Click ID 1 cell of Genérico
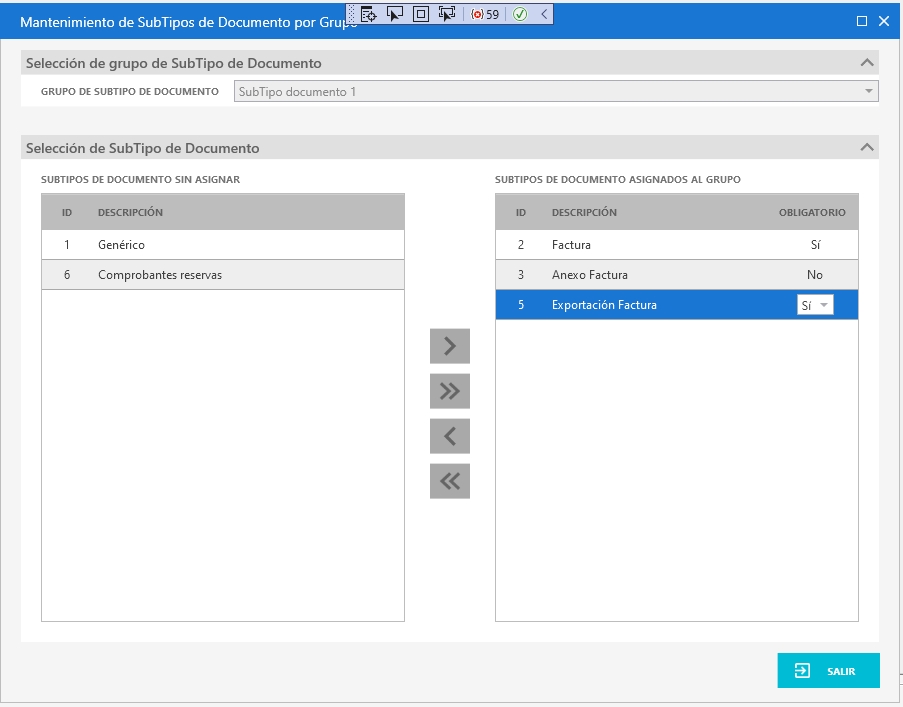This screenshot has width=903, height=707. click(x=67, y=245)
